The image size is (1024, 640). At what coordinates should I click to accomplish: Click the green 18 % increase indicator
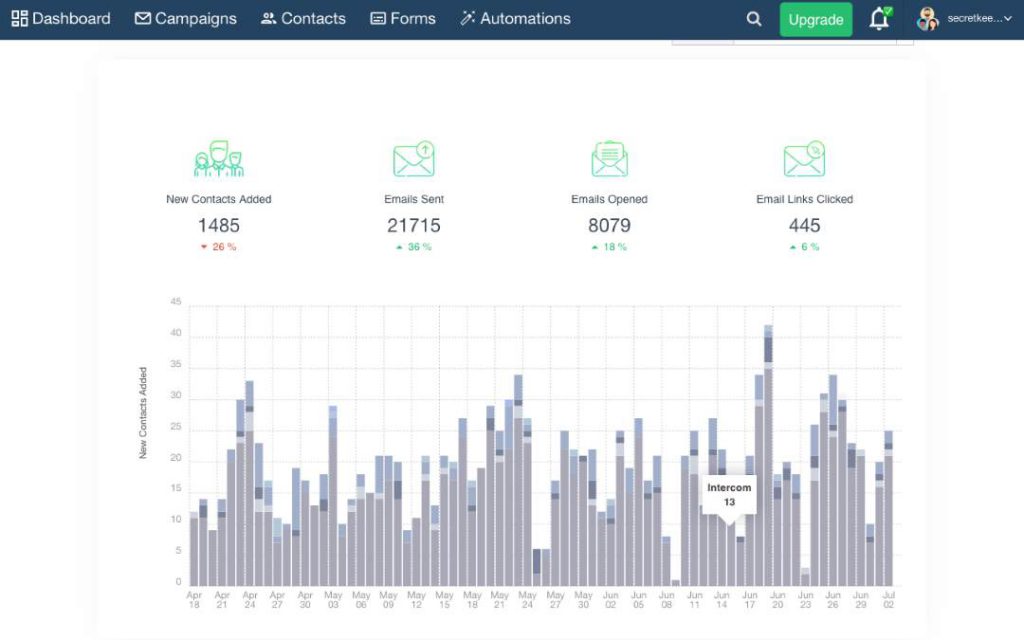pyautogui.click(x=609, y=247)
